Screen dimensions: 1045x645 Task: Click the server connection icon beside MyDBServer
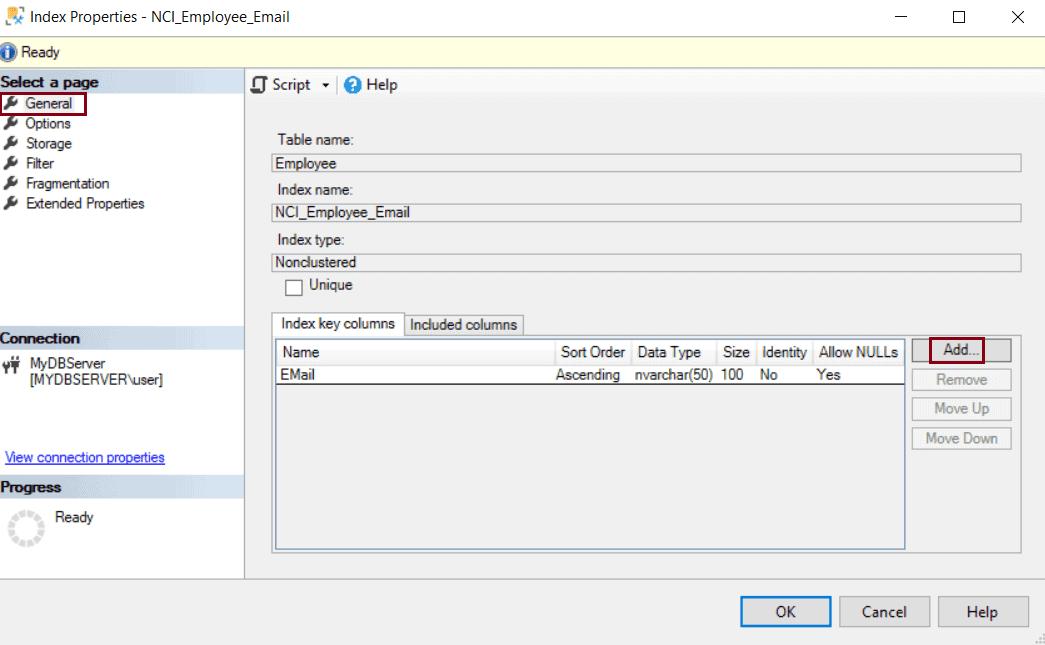pyautogui.click(x=14, y=365)
